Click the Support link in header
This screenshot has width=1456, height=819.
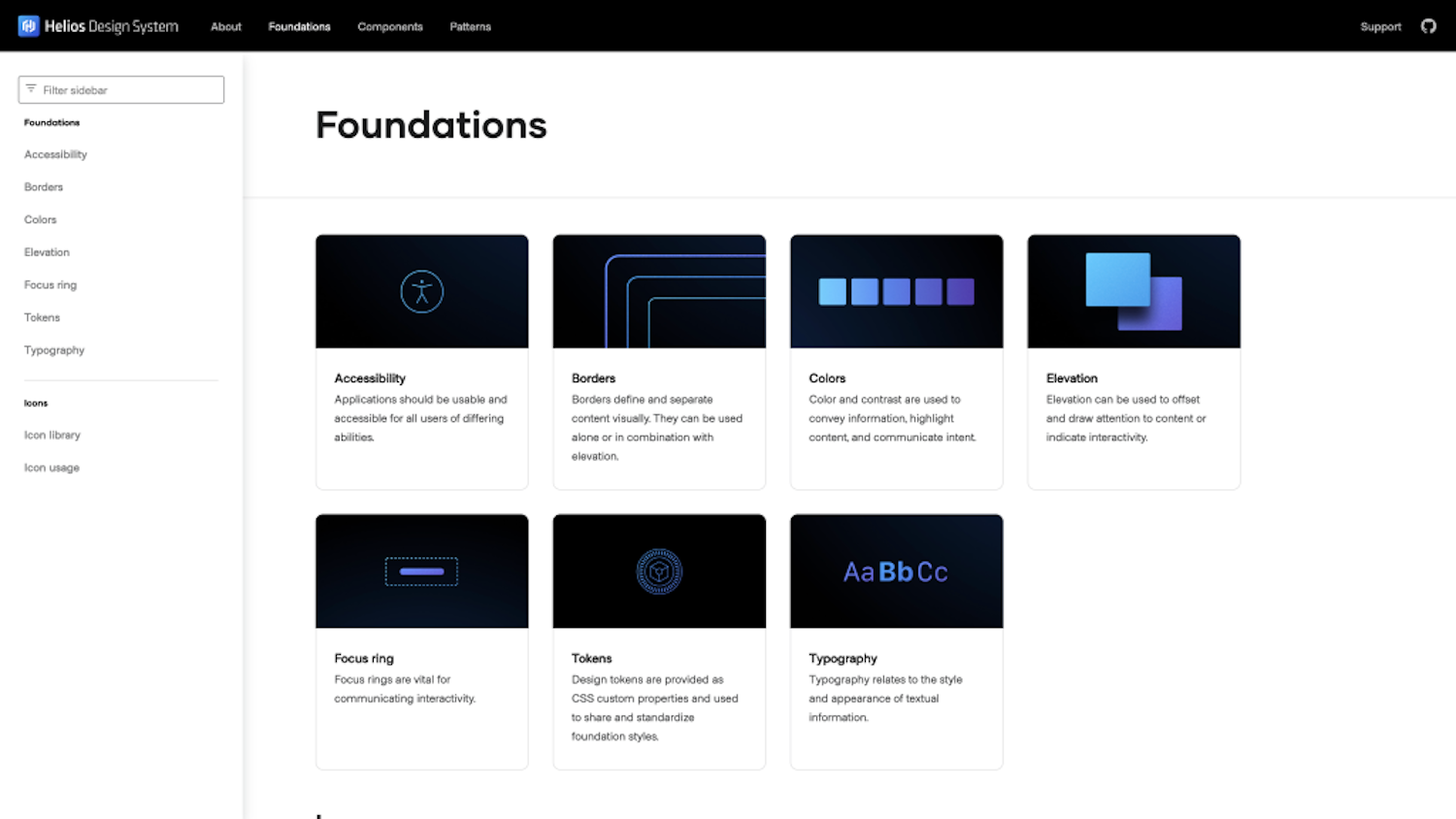tap(1380, 26)
